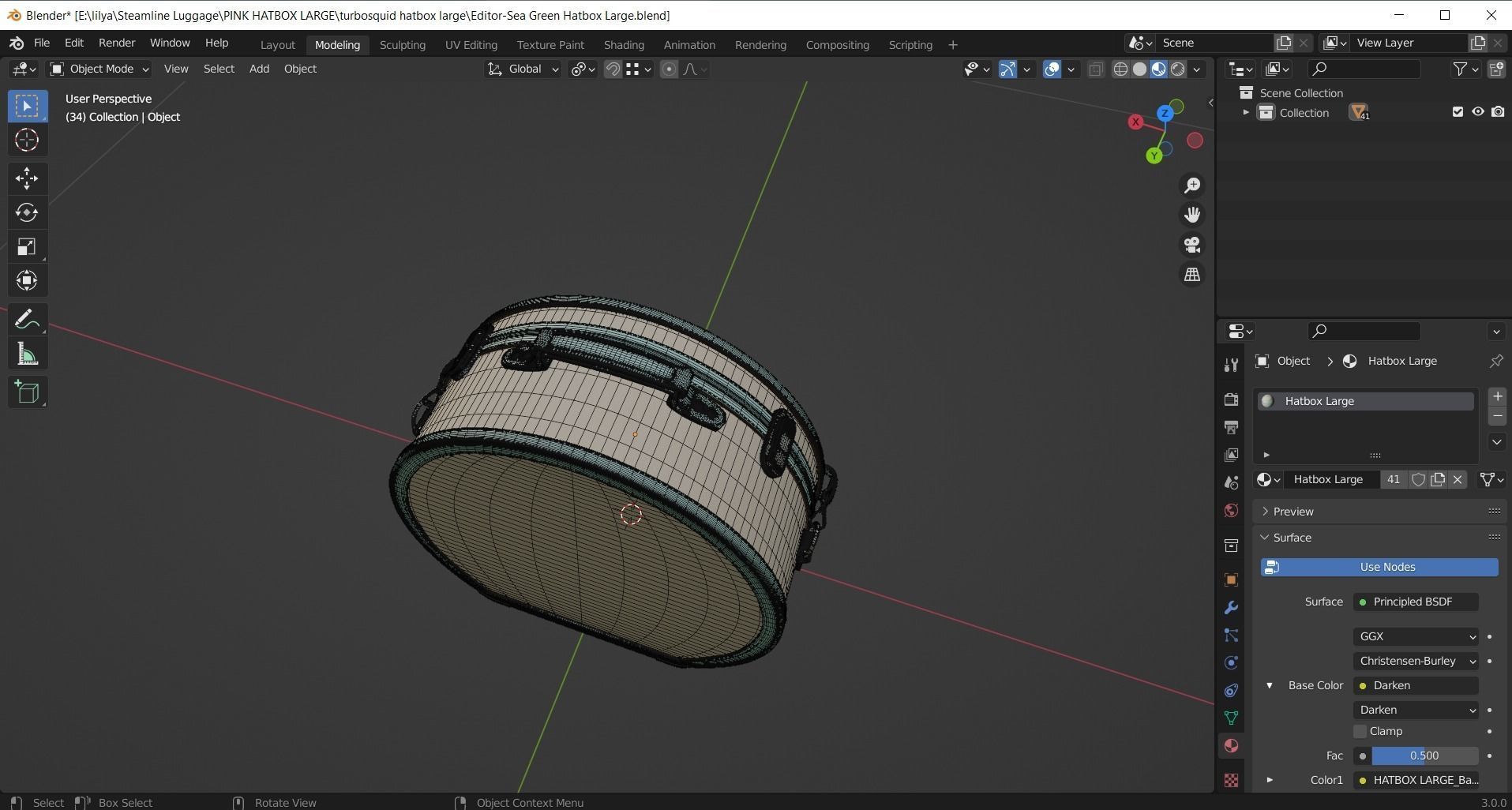Open the Modifier properties wrench tab
The height and width of the screenshot is (810, 1512).
(x=1231, y=608)
